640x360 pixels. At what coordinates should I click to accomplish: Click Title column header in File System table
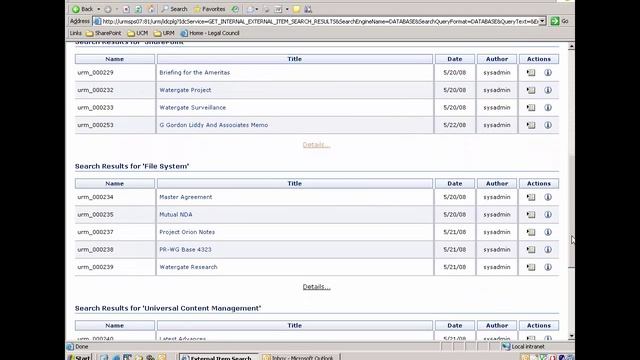coord(295,184)
